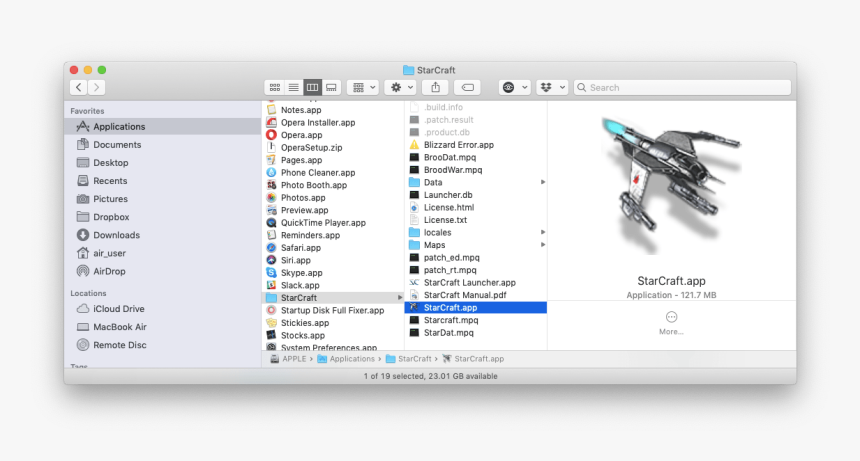
Task: Open the group-by arrangement dropdown
Action: 364,87
